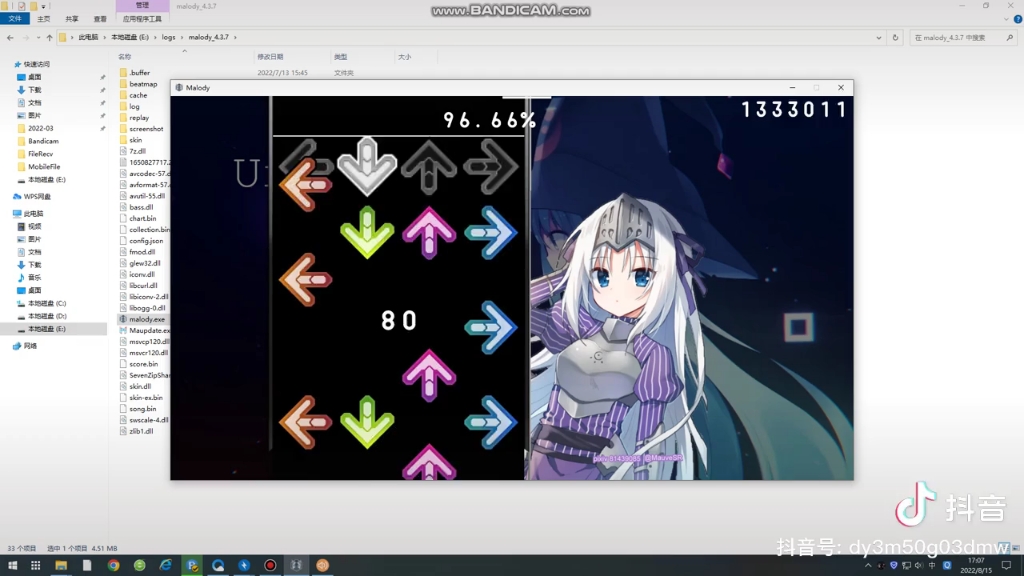Expand the quick access toolbar customize arrow

tap(43, 6)
